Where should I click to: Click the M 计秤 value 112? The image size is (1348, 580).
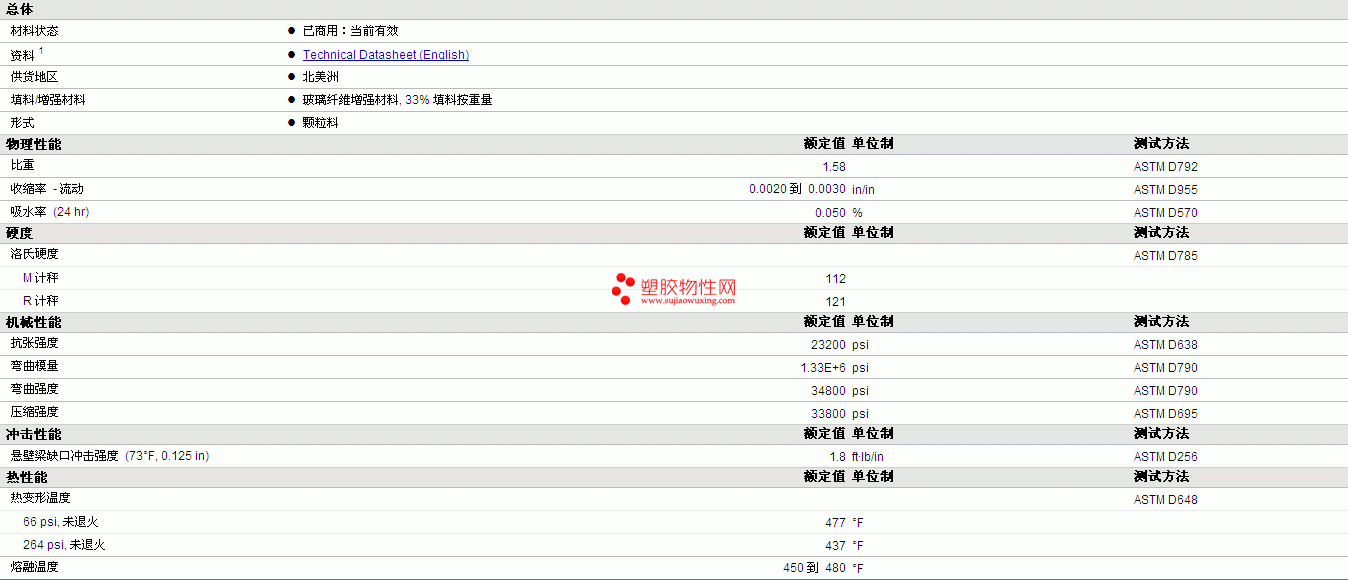point(836,279)
